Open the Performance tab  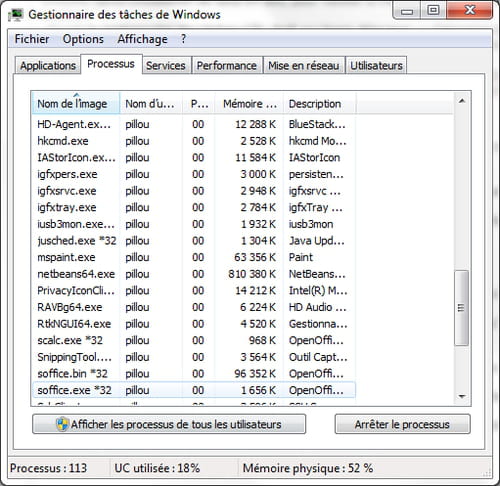click(x=227, y=65)
